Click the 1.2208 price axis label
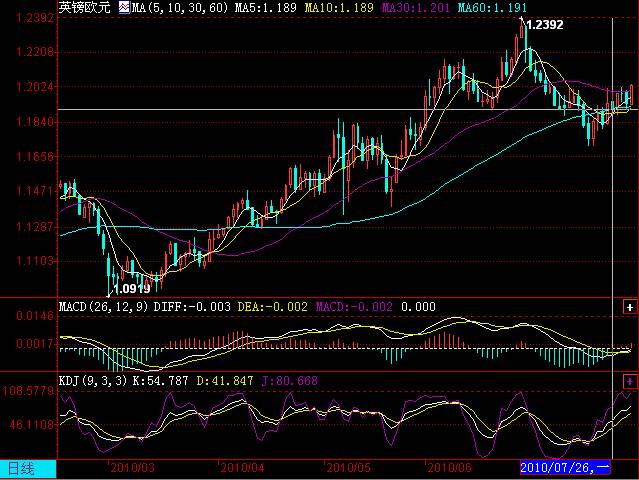The height and width of the screenshot is (480, 639). [35, 52]
